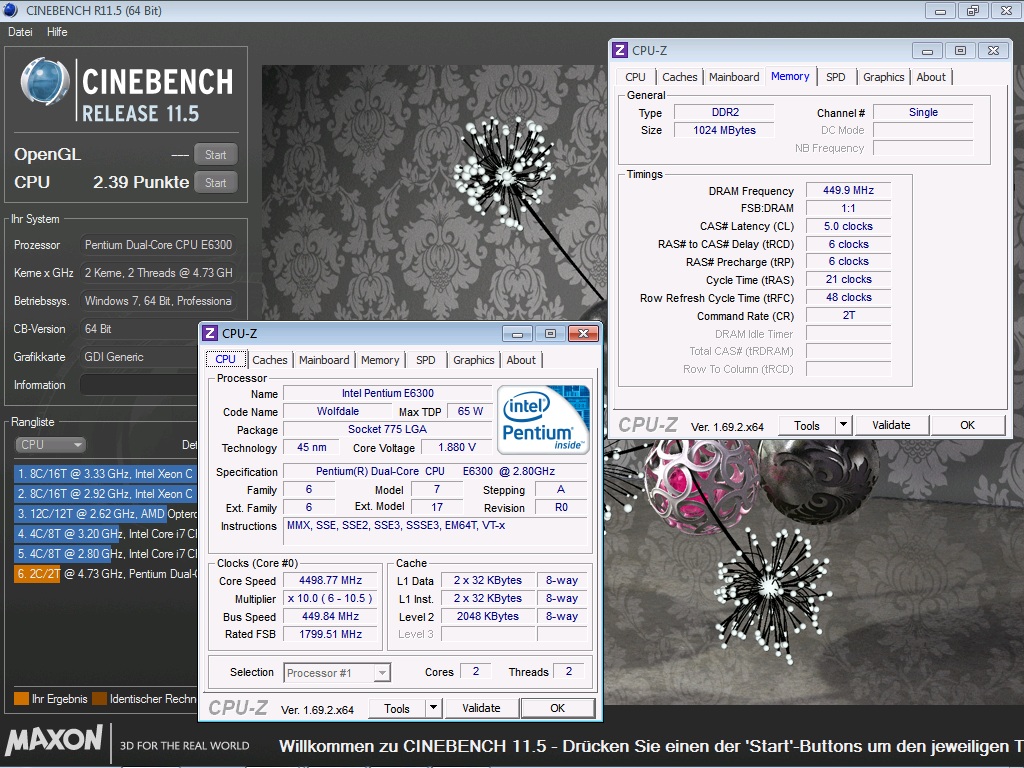The height and width of the screenshot is (768, 1024).
Task: Click the CPU-Z icon in the Memory window title bar
Action: (x=620, y=50)
